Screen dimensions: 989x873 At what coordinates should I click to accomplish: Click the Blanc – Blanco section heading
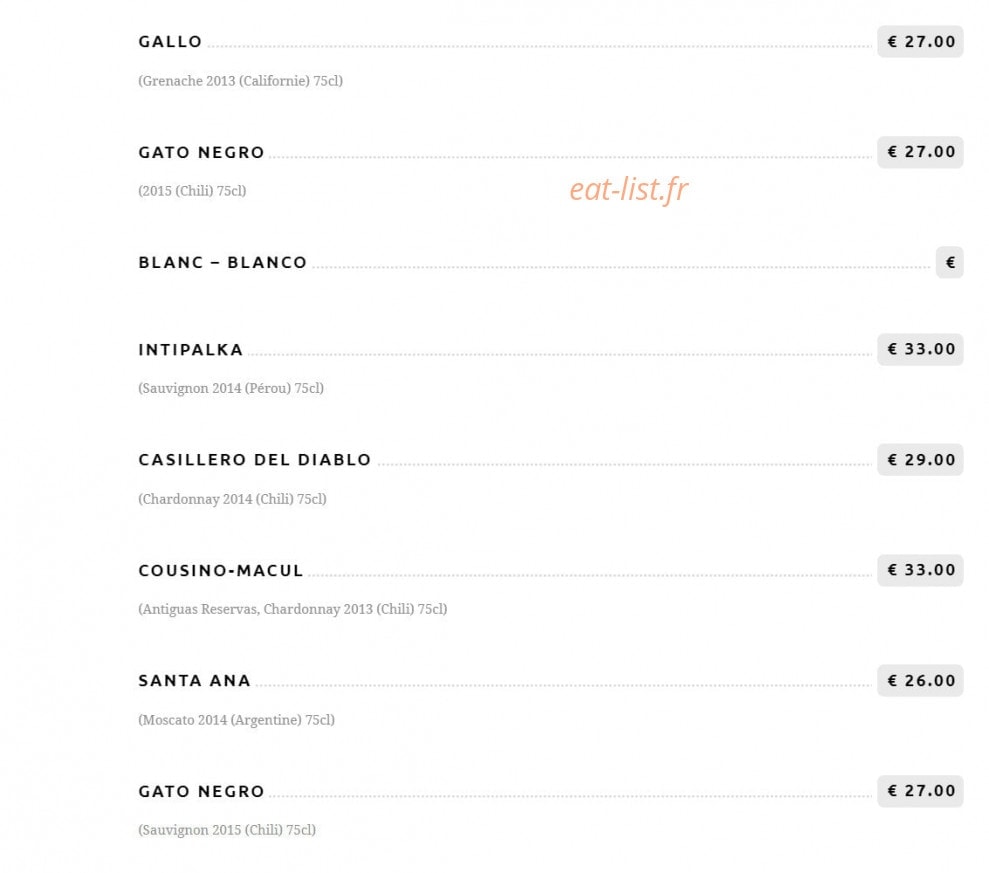223,262
